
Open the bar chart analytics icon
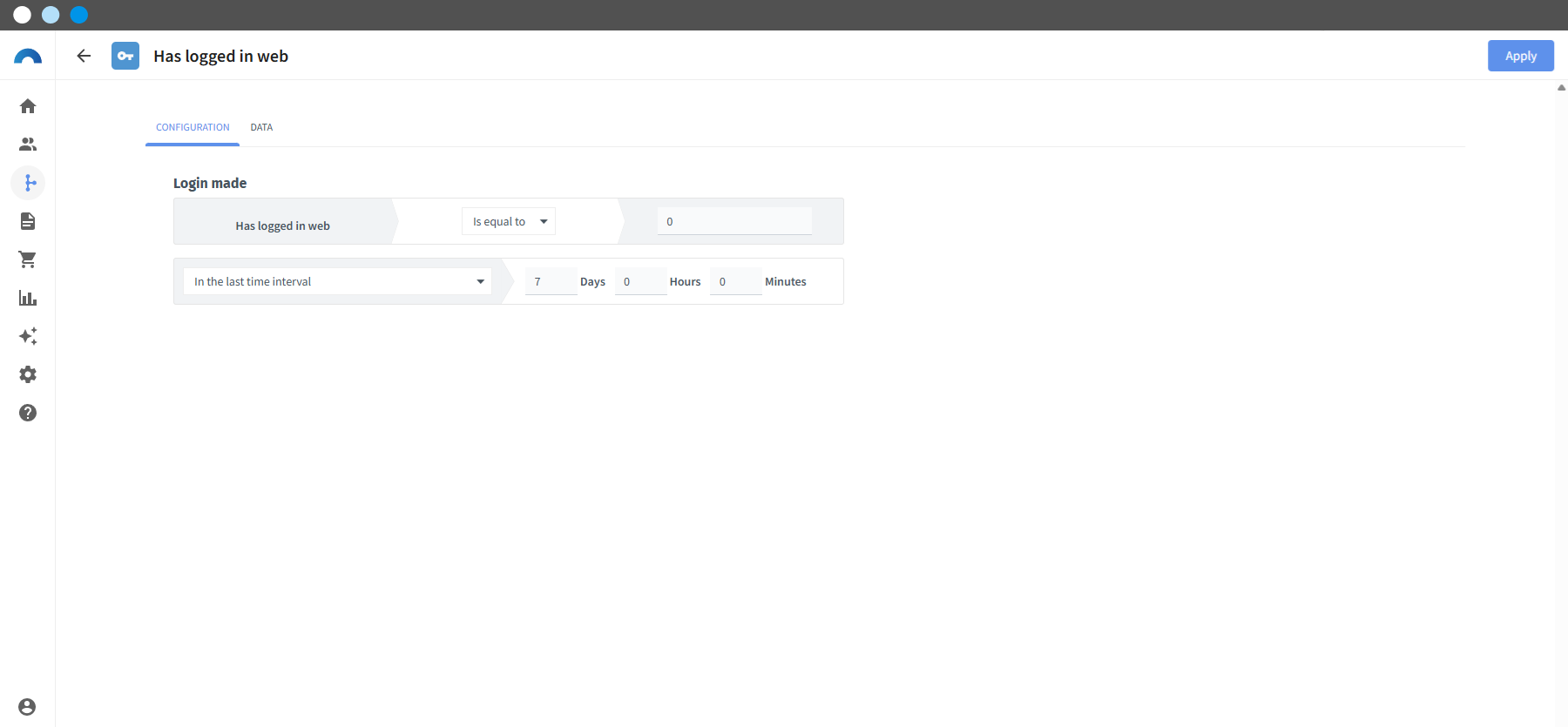click(x=28, y=298)
